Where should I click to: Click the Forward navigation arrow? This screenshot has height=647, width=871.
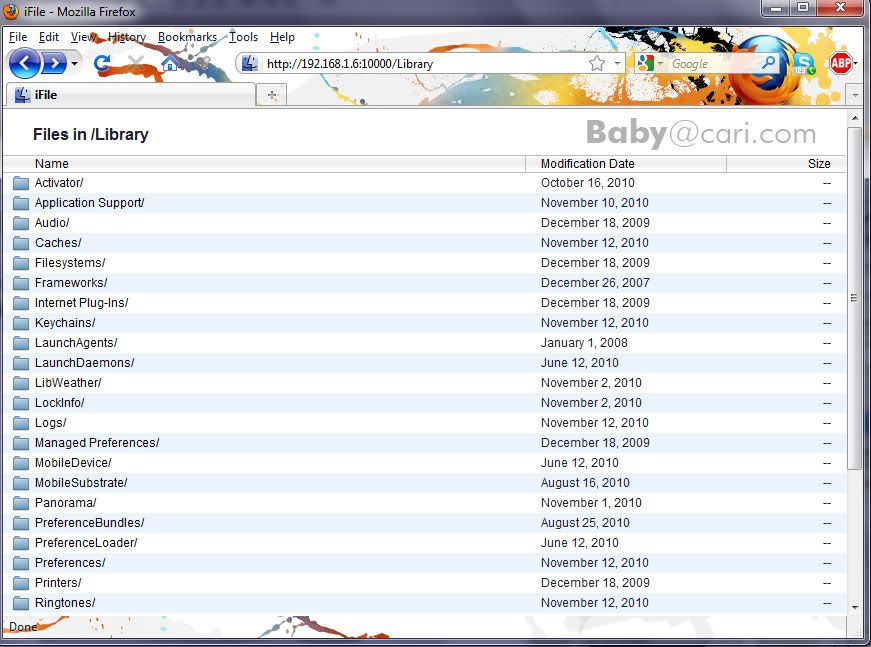point(54,64)
